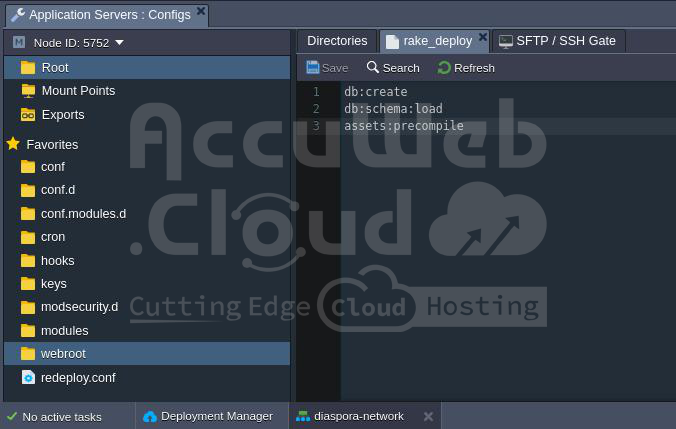
Task: Click the Exports folder icon
Action: pos(28,115)
